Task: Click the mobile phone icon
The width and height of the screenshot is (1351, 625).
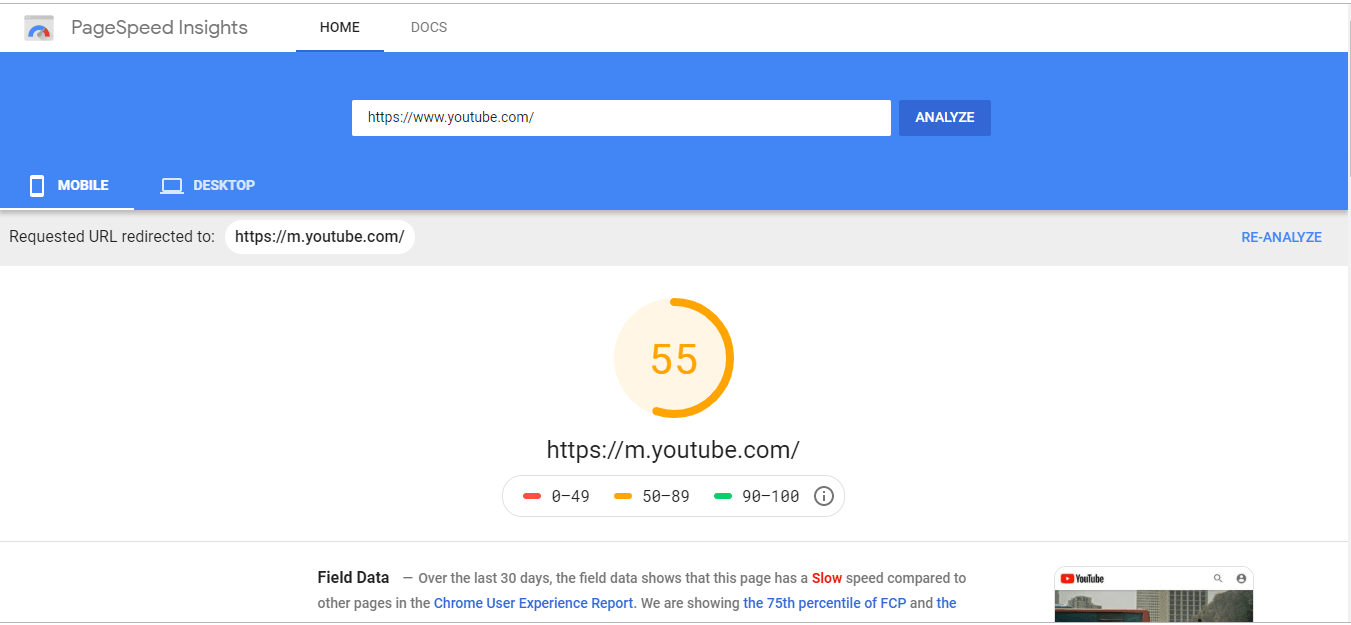Action: (37, 185)
